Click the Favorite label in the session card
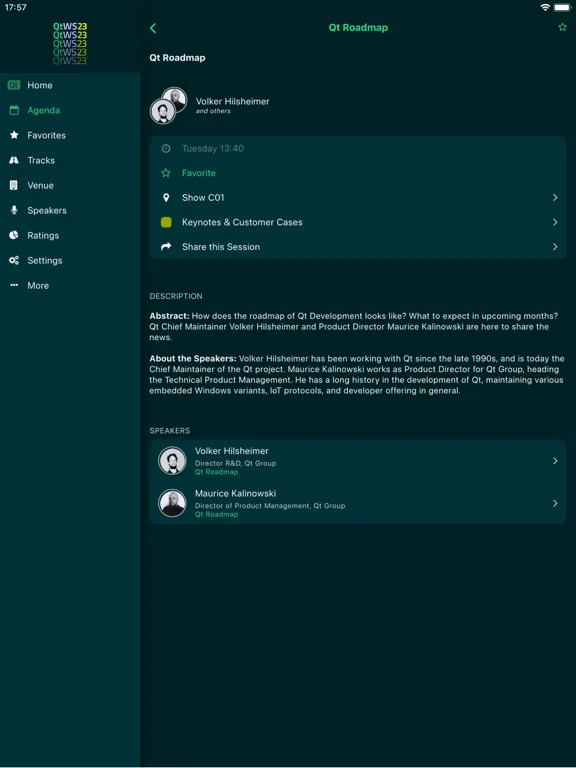This screenshot has height=768, width=576. point(198,173)
